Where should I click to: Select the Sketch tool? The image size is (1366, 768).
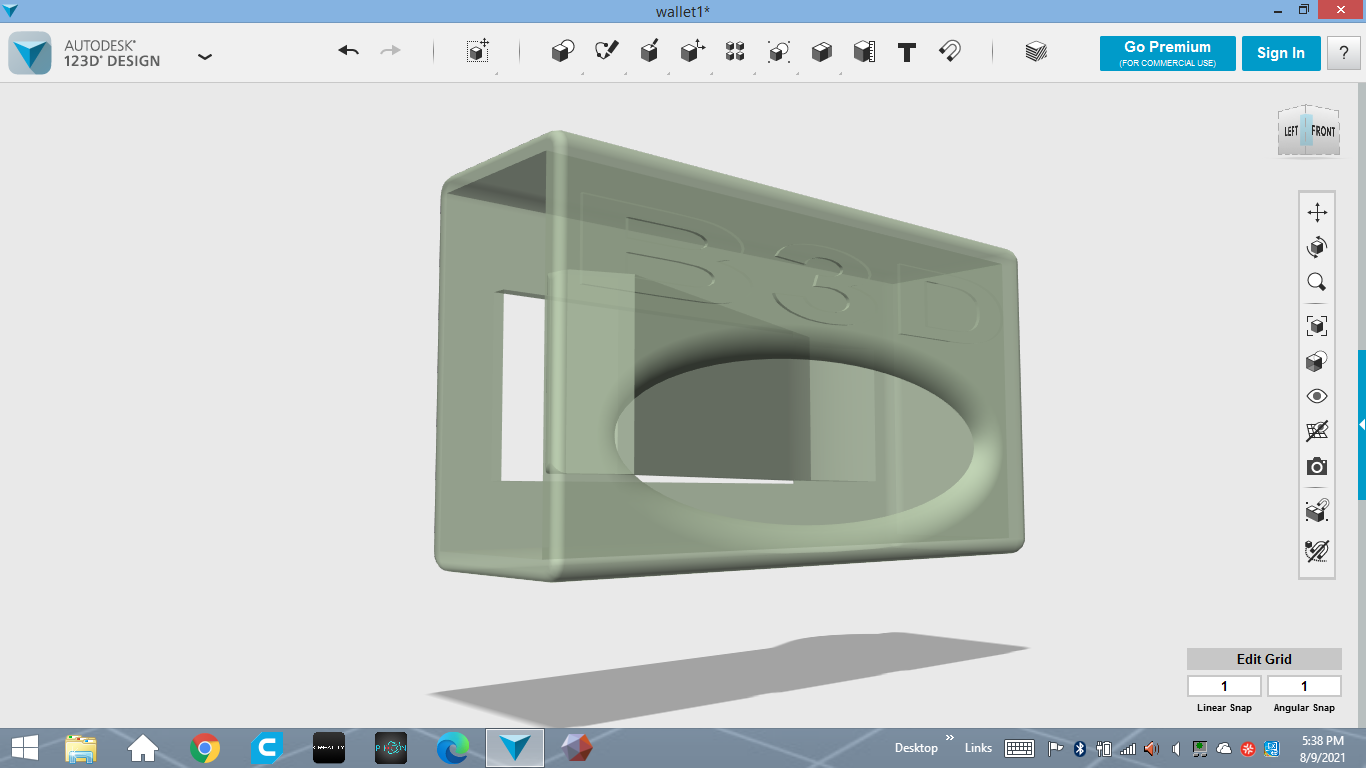(607, 52)
